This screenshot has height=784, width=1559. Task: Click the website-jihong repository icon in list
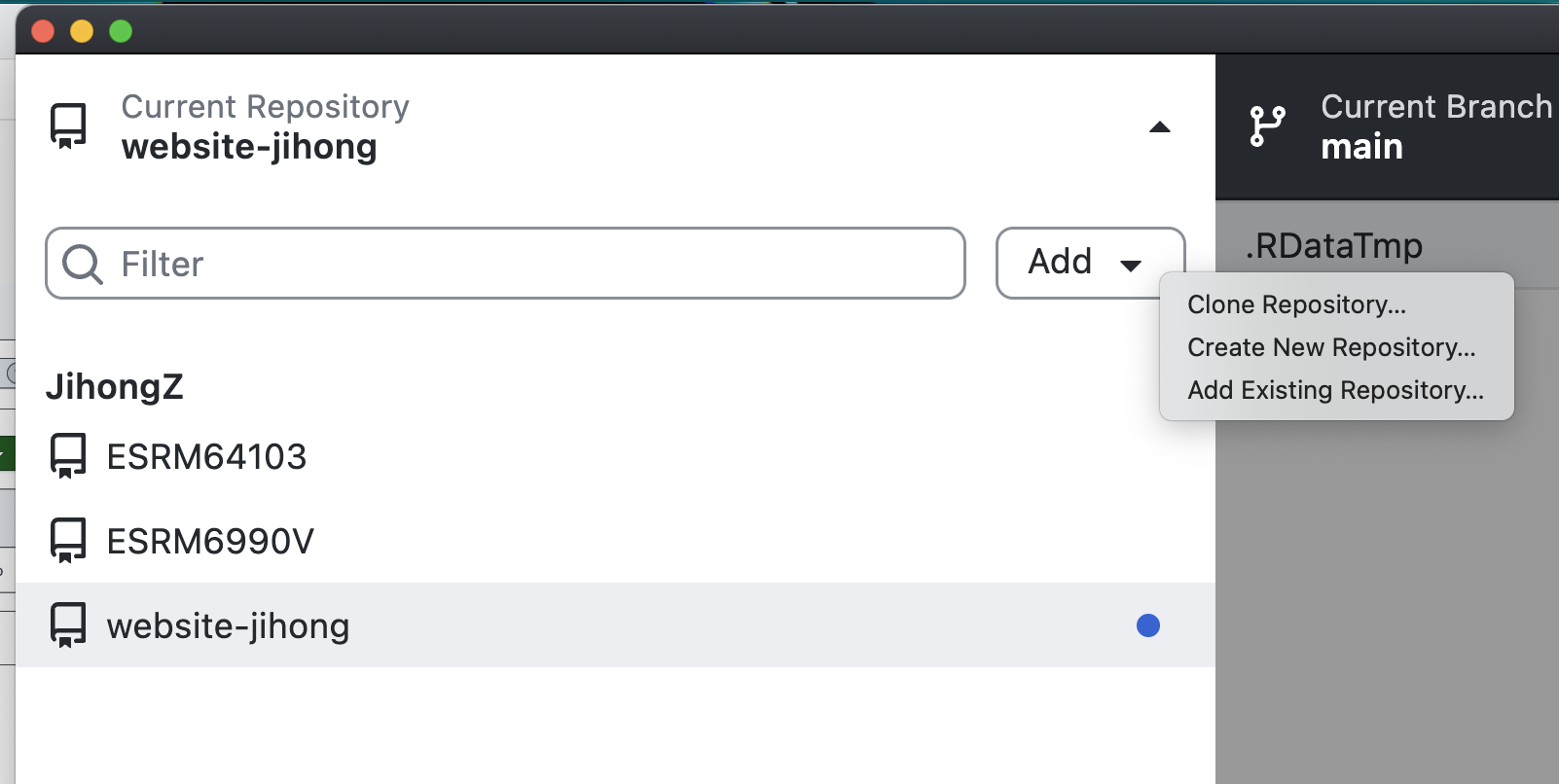[68, 625]
